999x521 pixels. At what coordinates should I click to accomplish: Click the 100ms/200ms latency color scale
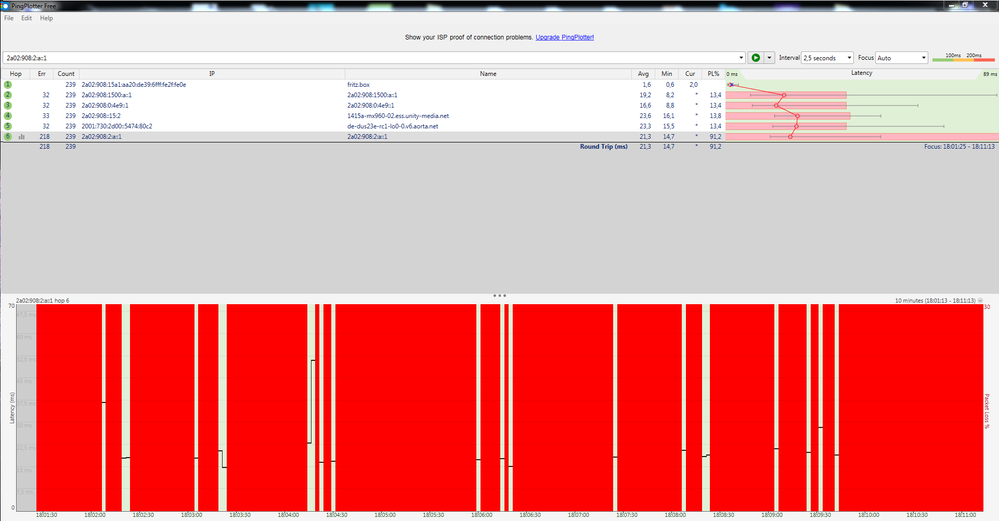point(963,57)
